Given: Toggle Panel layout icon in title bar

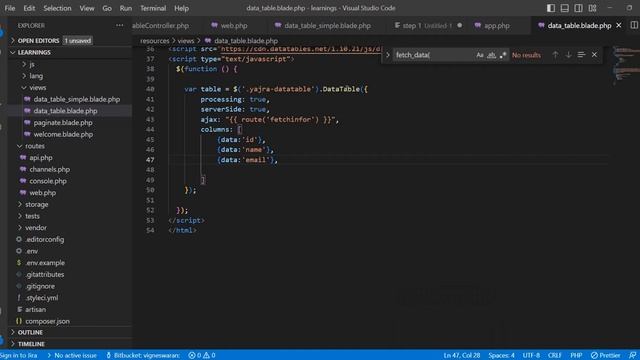Looking at the screenshot, I should point(564,8).
